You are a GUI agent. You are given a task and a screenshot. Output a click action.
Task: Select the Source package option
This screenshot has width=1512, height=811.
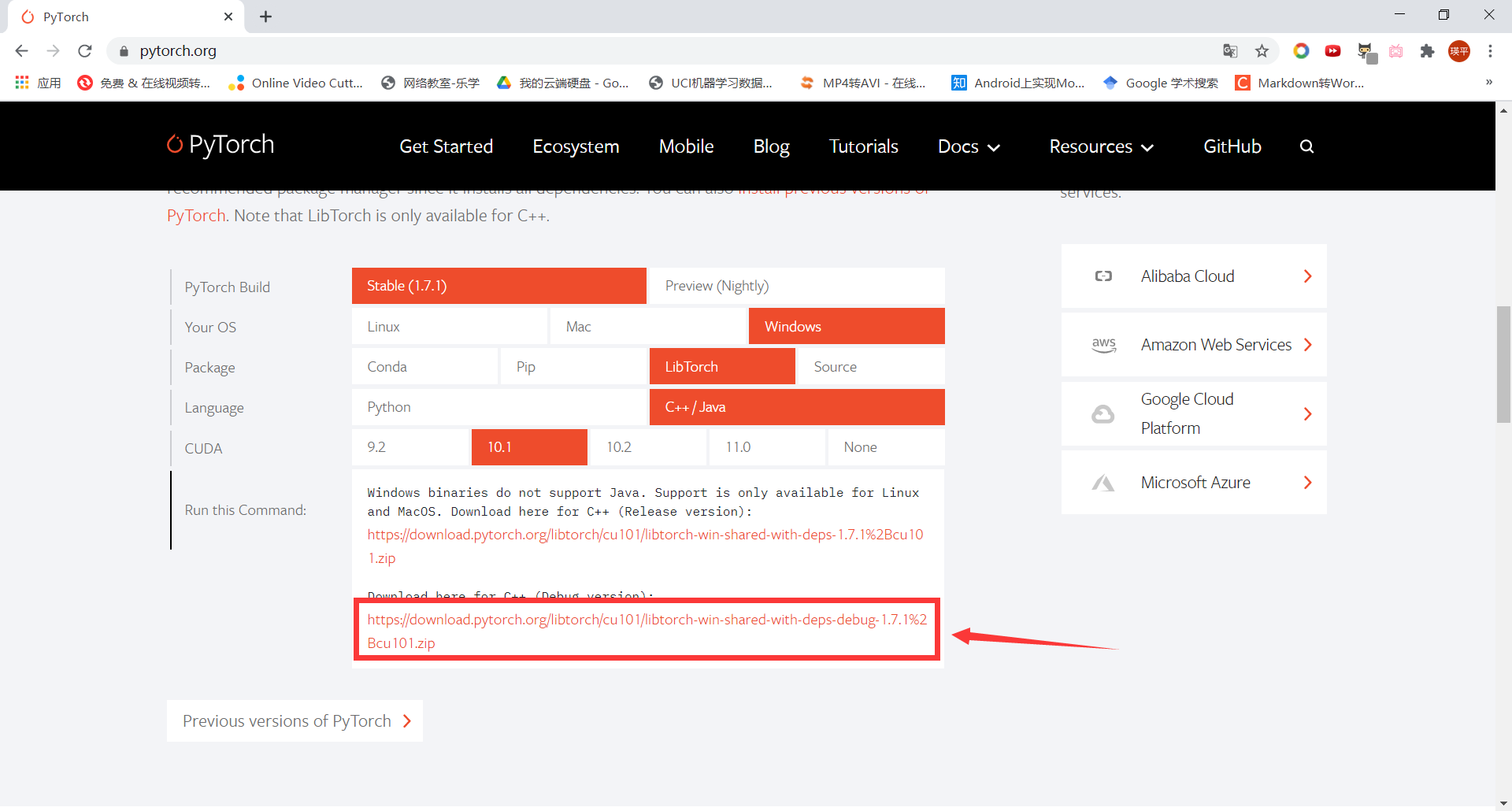pyautogui.click(x=871, y=367)
